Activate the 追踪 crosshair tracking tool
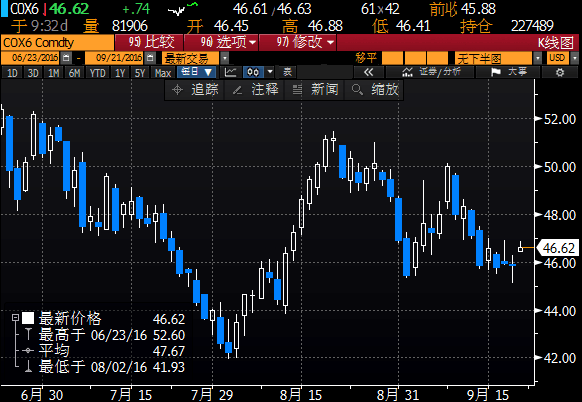Image resolution: width=582 pixels, height=402 pixels. tap(194, 89)
